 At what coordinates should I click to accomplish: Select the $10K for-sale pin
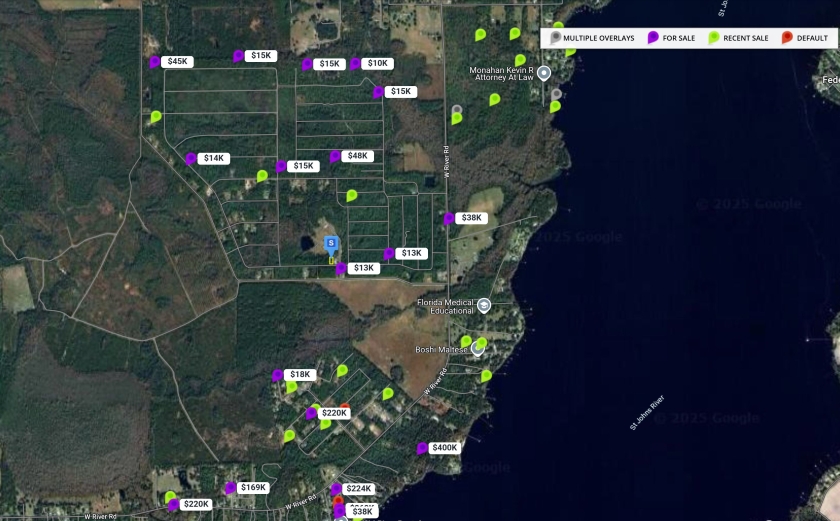coord(355,63)
